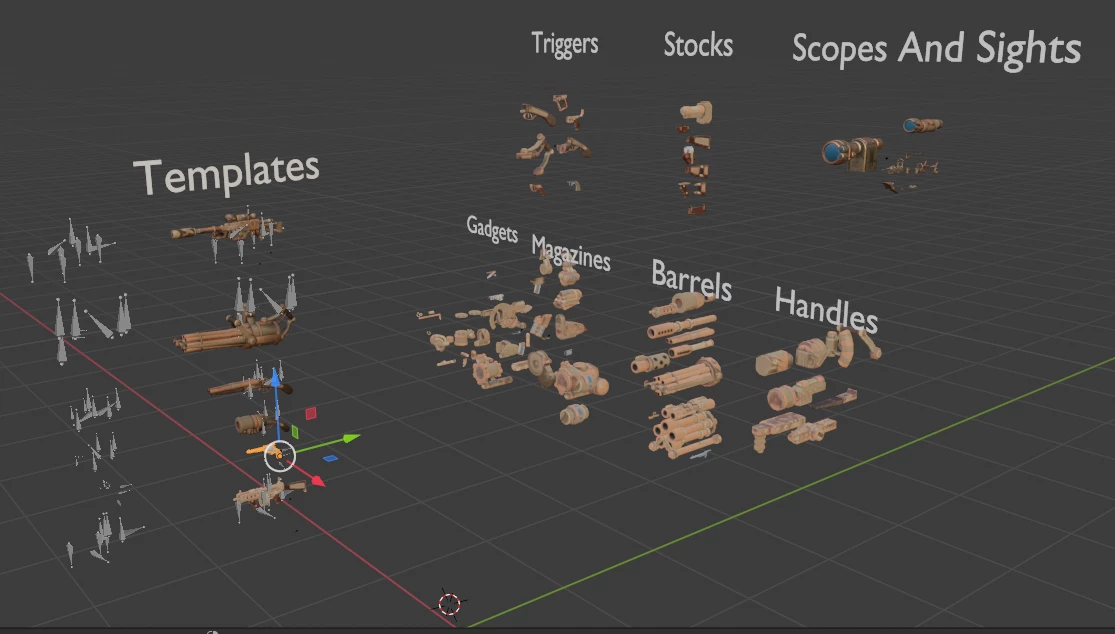Select the large blue-lens scope model
1115x634 pixels.
coord(849,153)
